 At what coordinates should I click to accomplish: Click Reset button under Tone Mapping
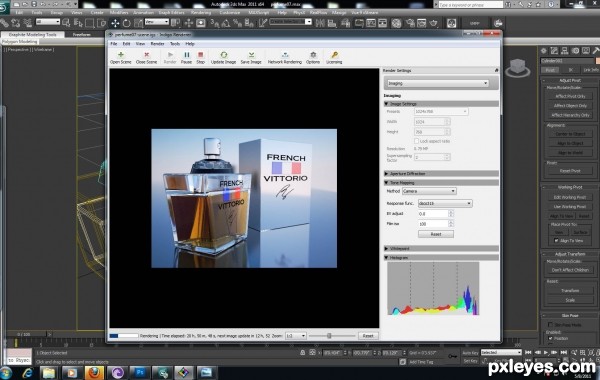(x=436, y=234)
